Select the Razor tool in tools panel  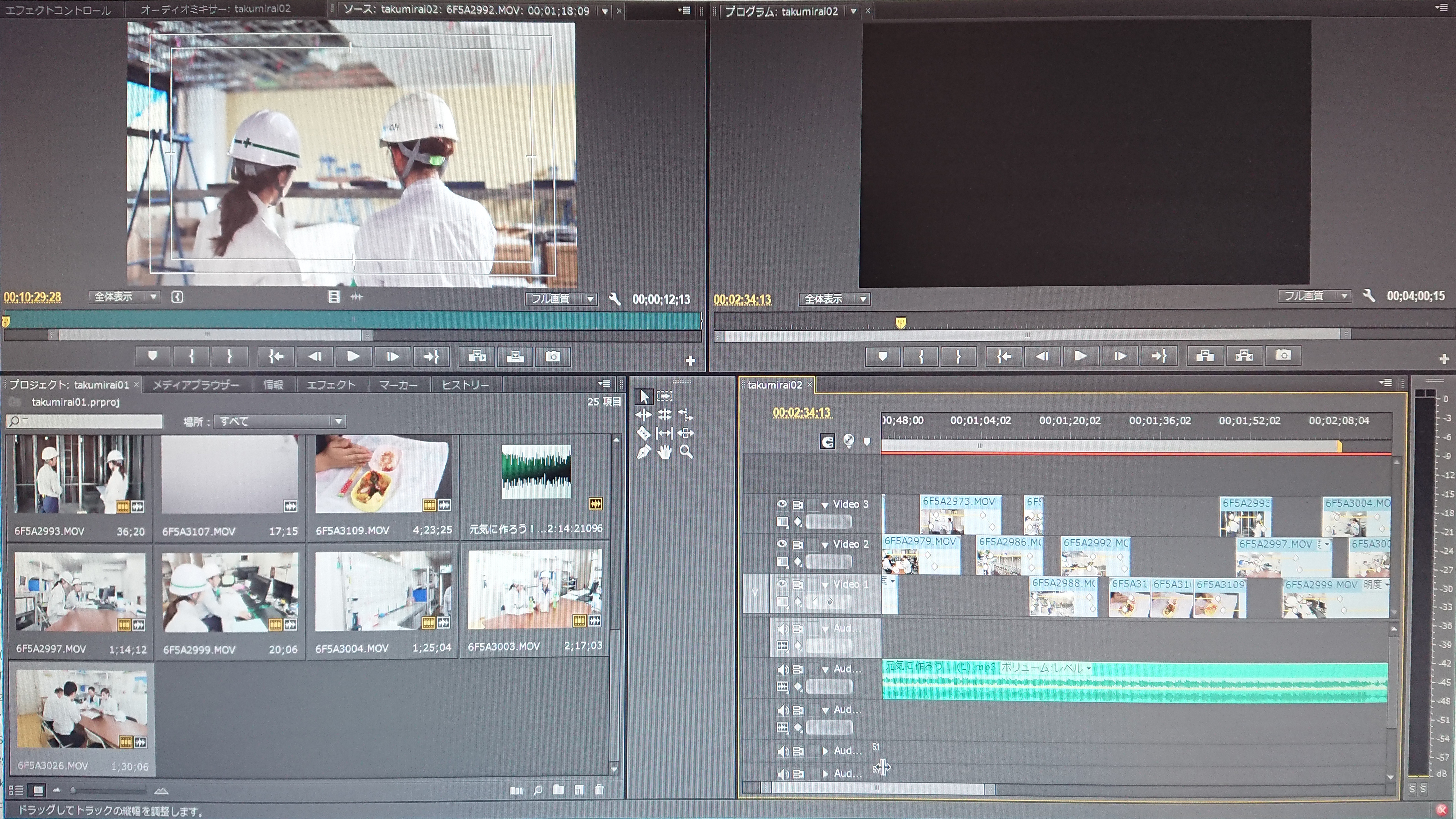pos(643,434)
